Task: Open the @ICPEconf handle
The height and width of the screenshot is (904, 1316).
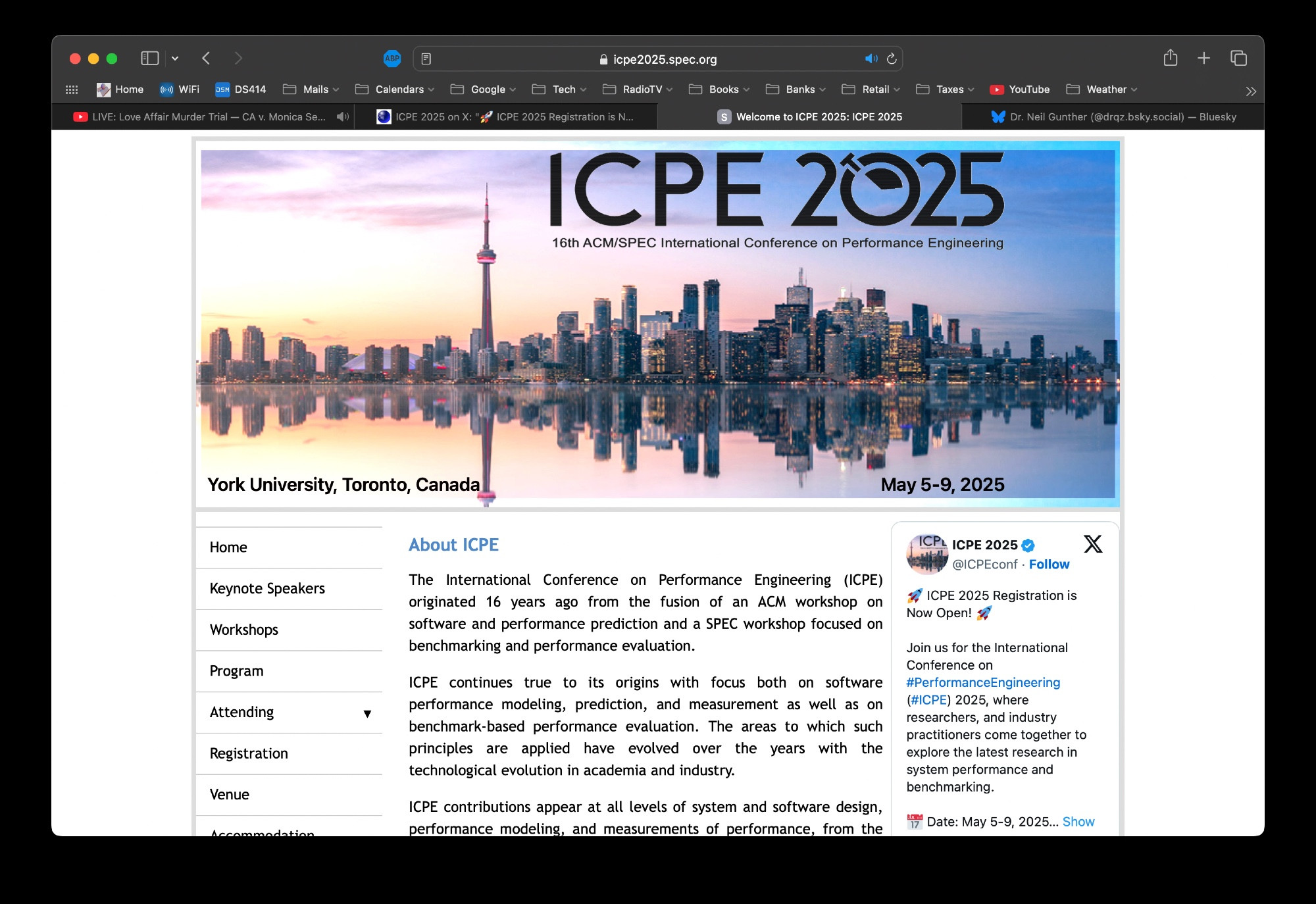Action: pyautogui.click(x=985, y=565)
